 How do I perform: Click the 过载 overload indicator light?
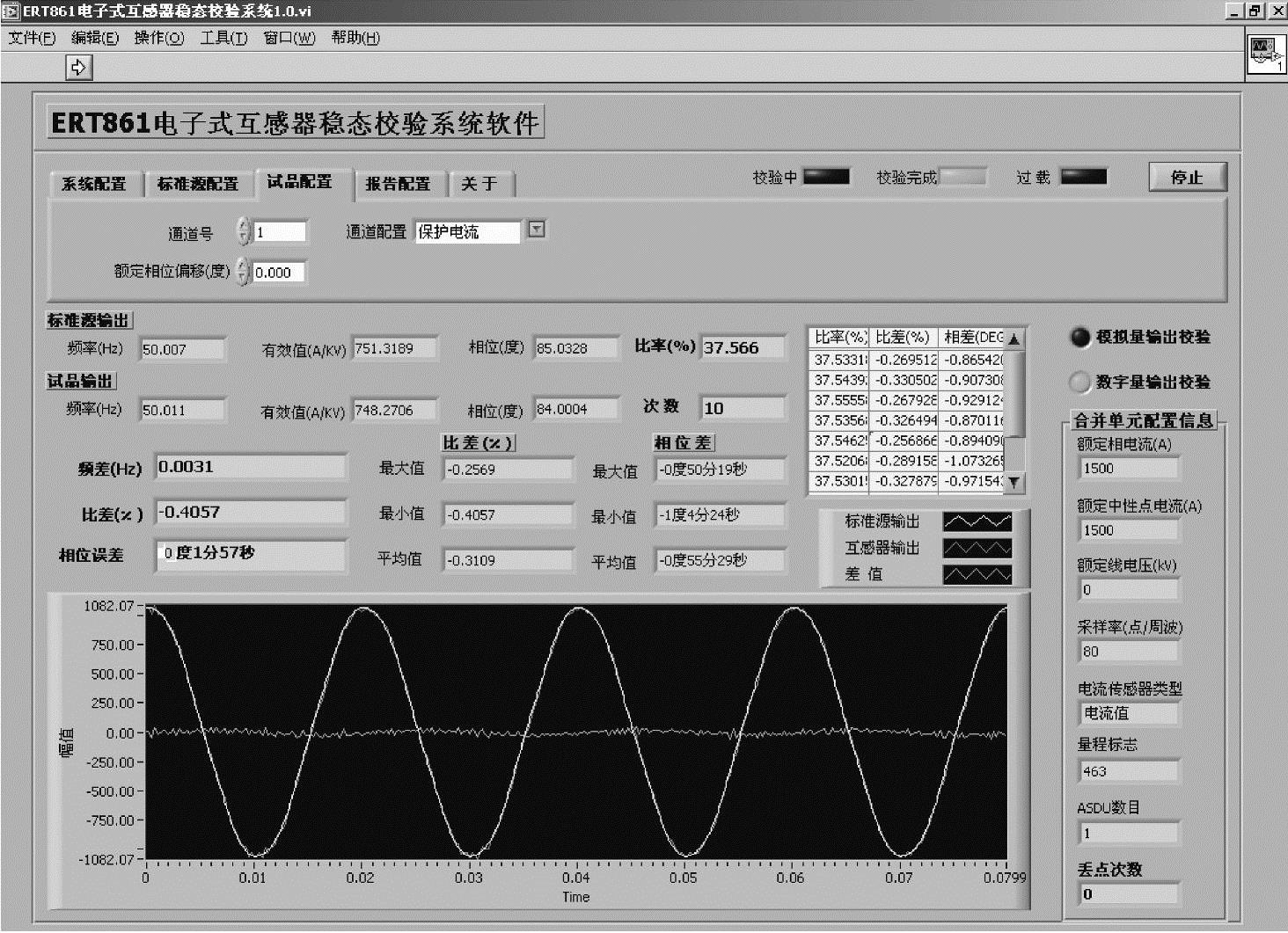pyautogui.click(x=1083, y=177)
